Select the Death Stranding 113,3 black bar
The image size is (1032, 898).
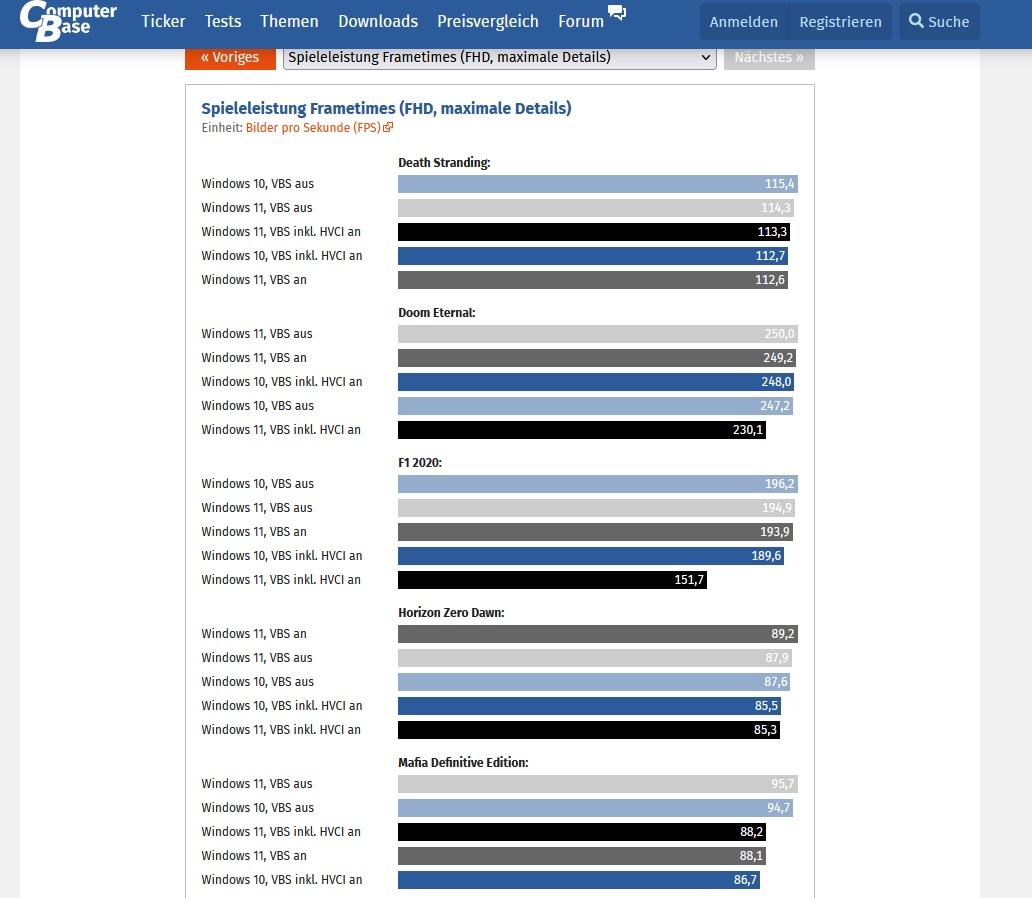click(594, 232)
